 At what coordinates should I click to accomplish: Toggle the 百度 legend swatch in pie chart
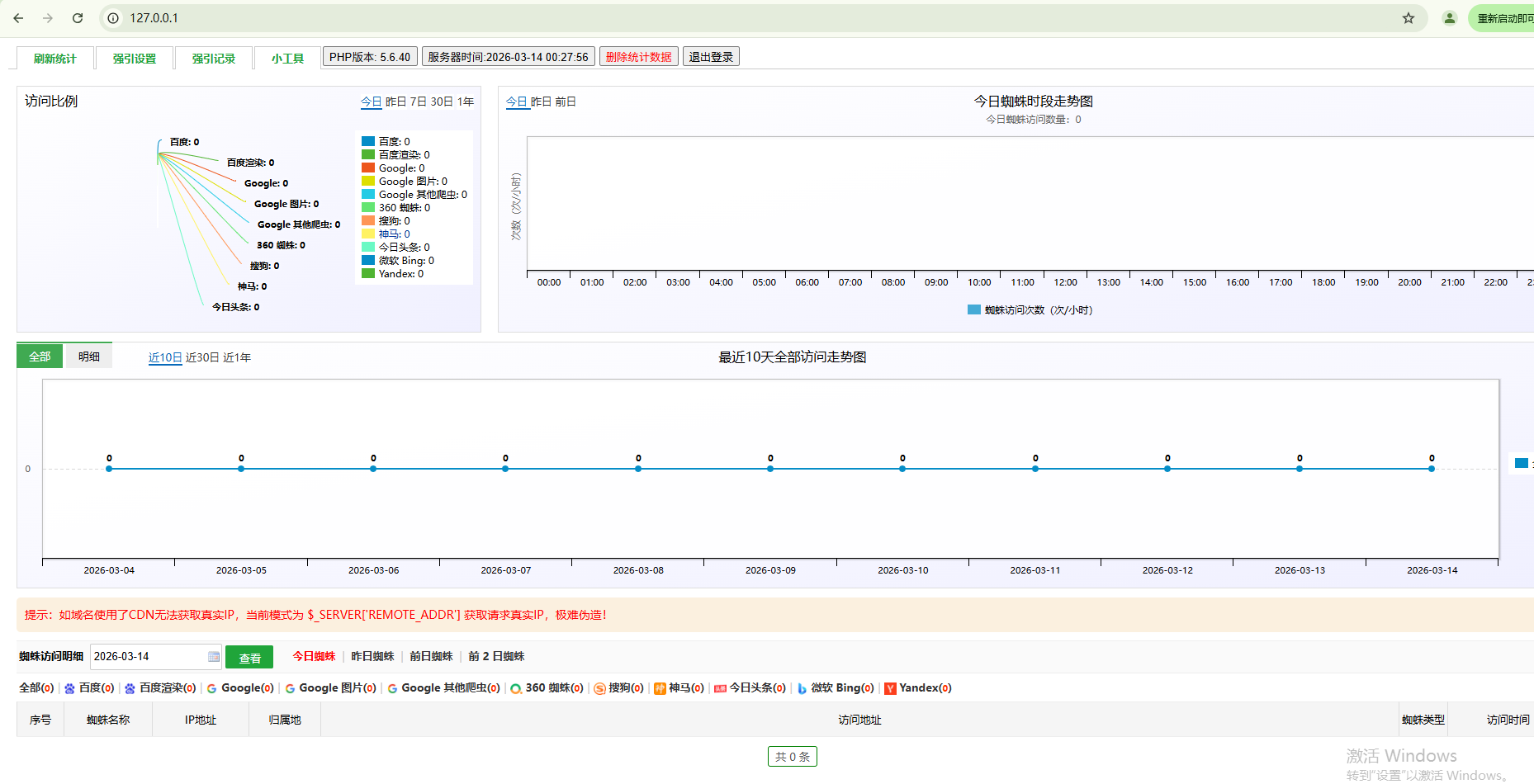[x=368, y=142]
